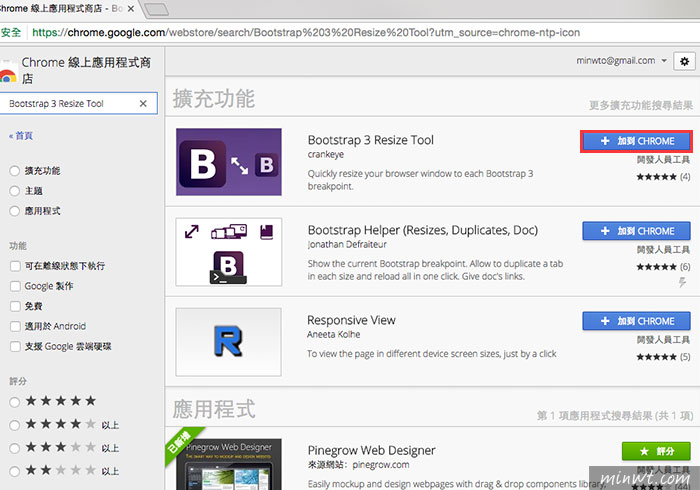Viewport: 700px width, 490px height.
Task: Click the pinegrow.com source site text
Action: [381, 465]
